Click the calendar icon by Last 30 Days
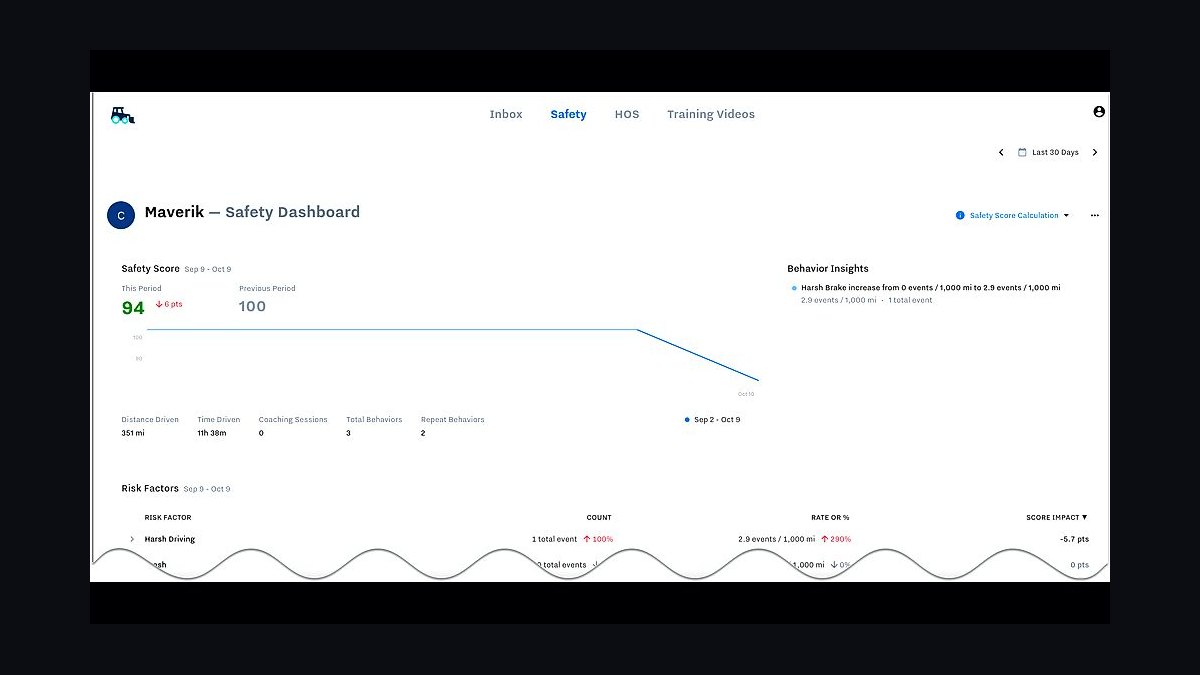This screenshot has height=675, width=1200. coord(1022,153)
